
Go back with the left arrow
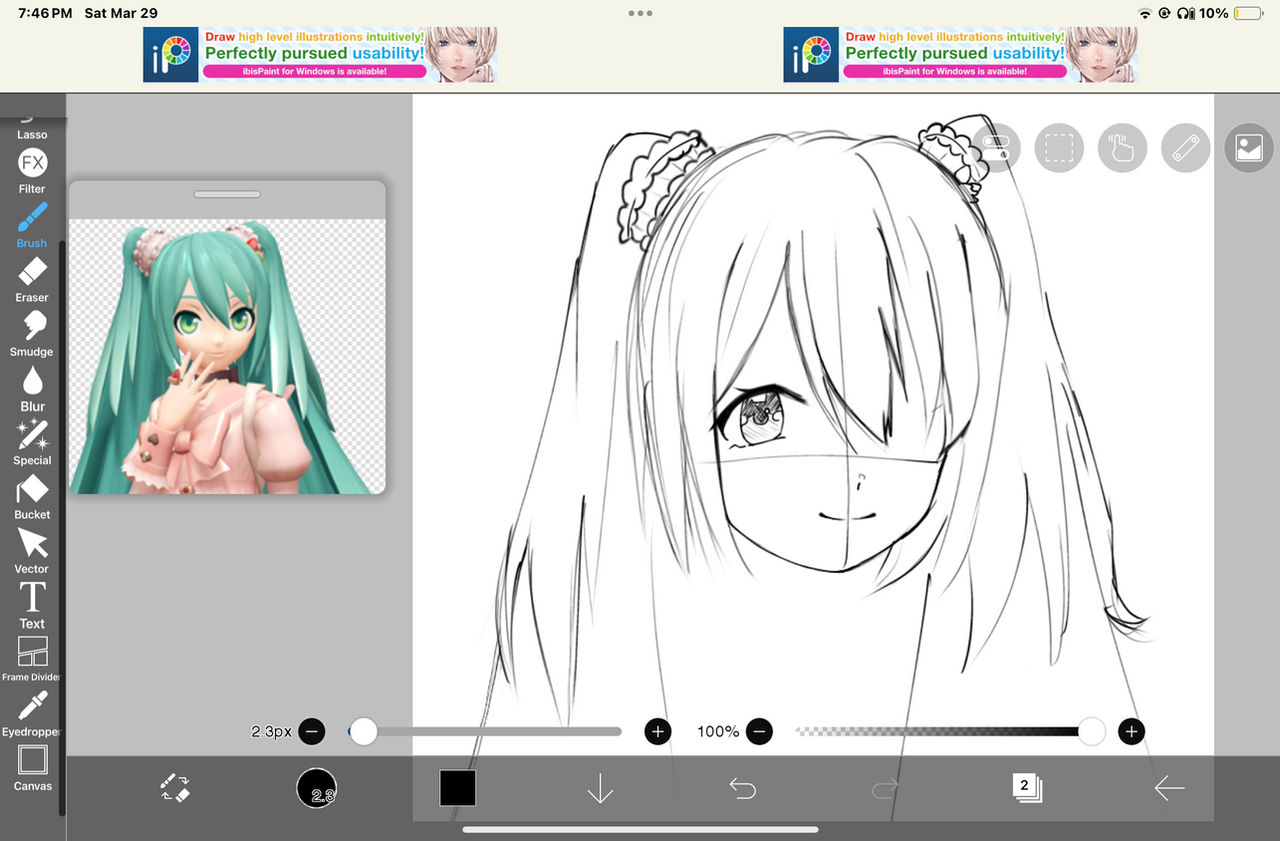pyautogui.click(x=1169, y=788)
